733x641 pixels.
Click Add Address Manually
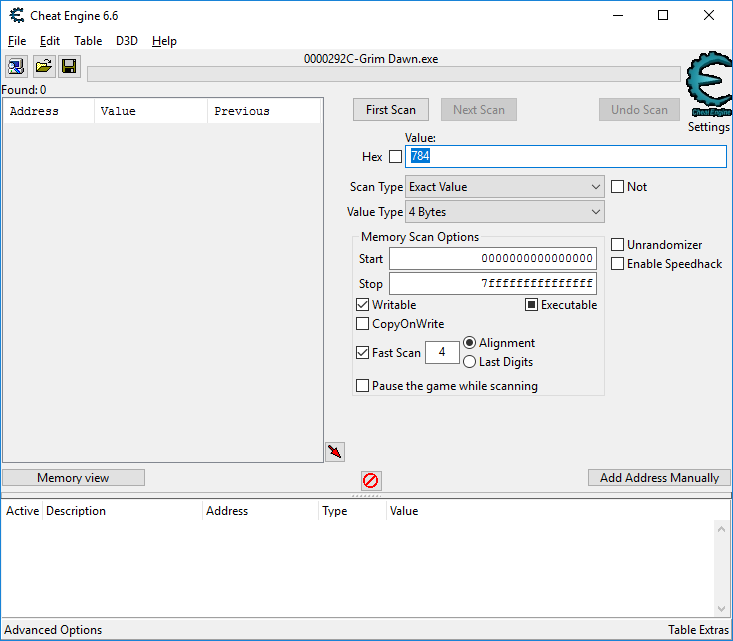659,478
